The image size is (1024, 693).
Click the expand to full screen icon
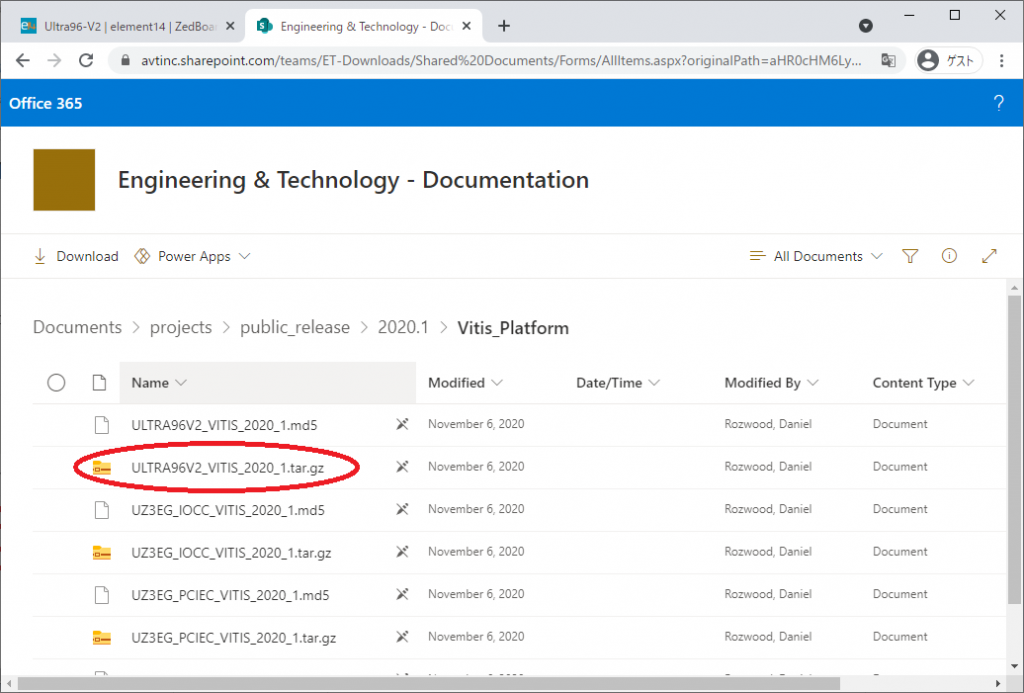tap(989, 256)
